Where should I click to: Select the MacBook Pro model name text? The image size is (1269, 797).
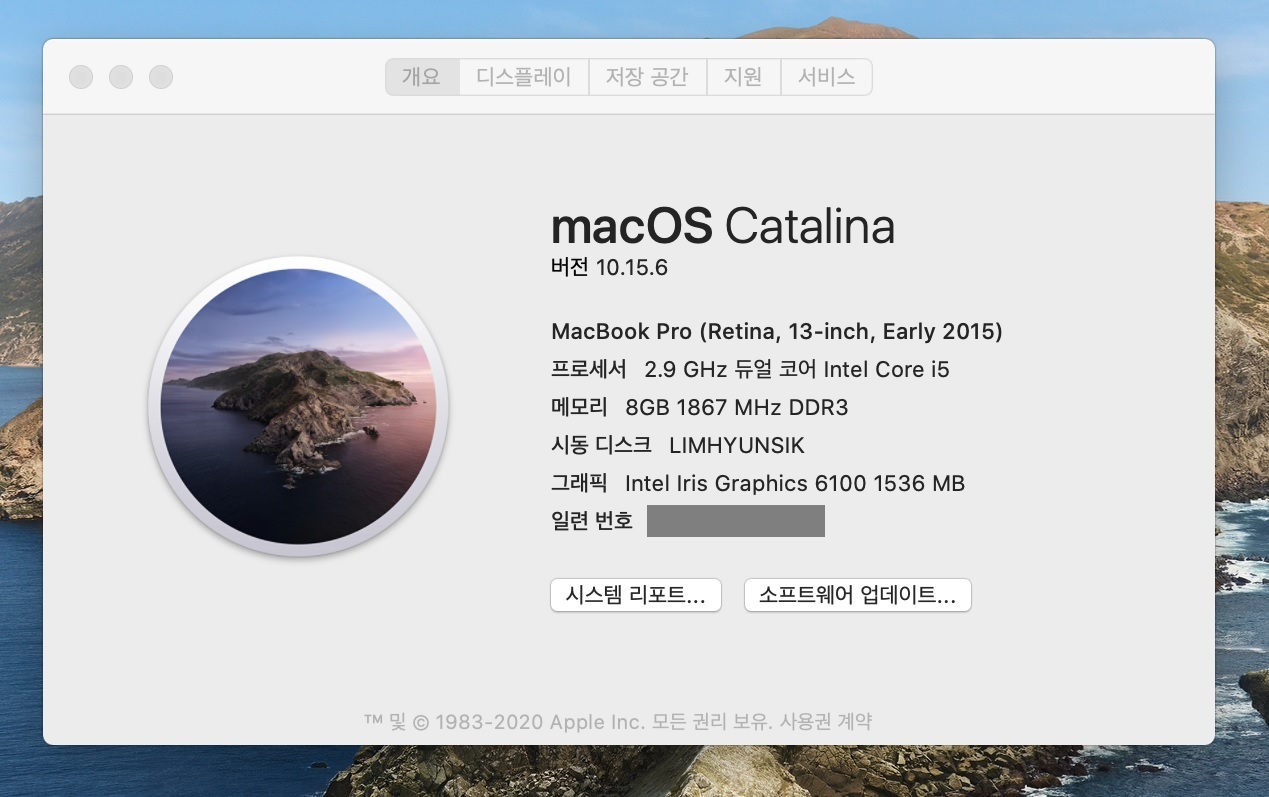pos(777,331)
